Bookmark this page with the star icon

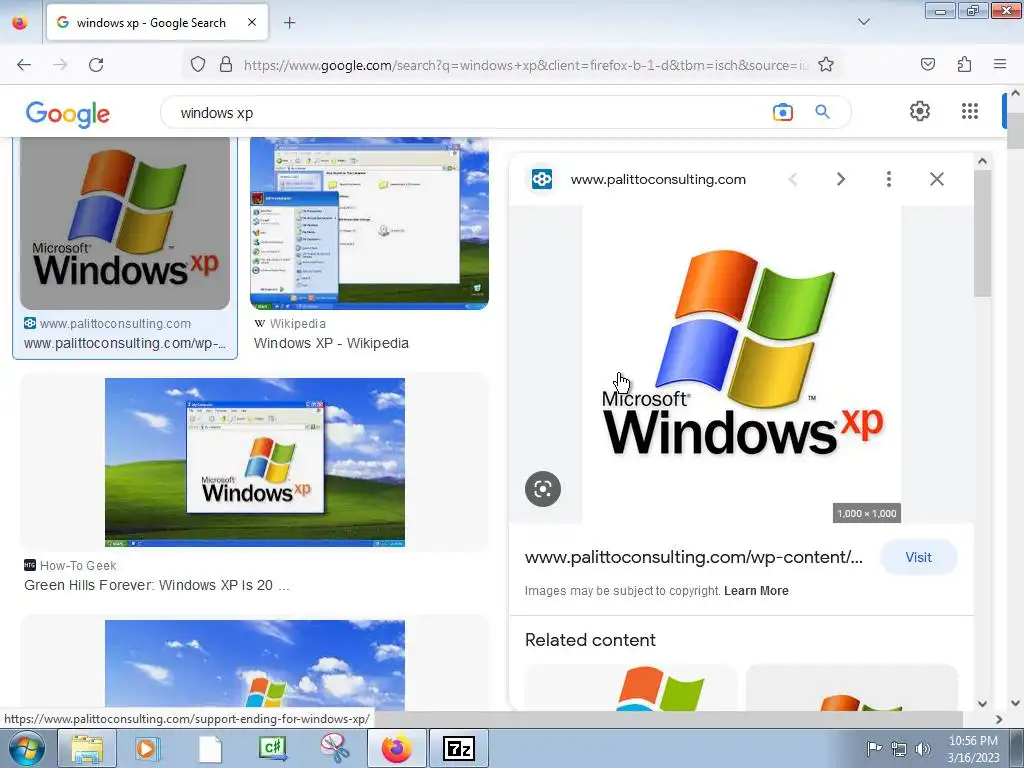(825, 65)
